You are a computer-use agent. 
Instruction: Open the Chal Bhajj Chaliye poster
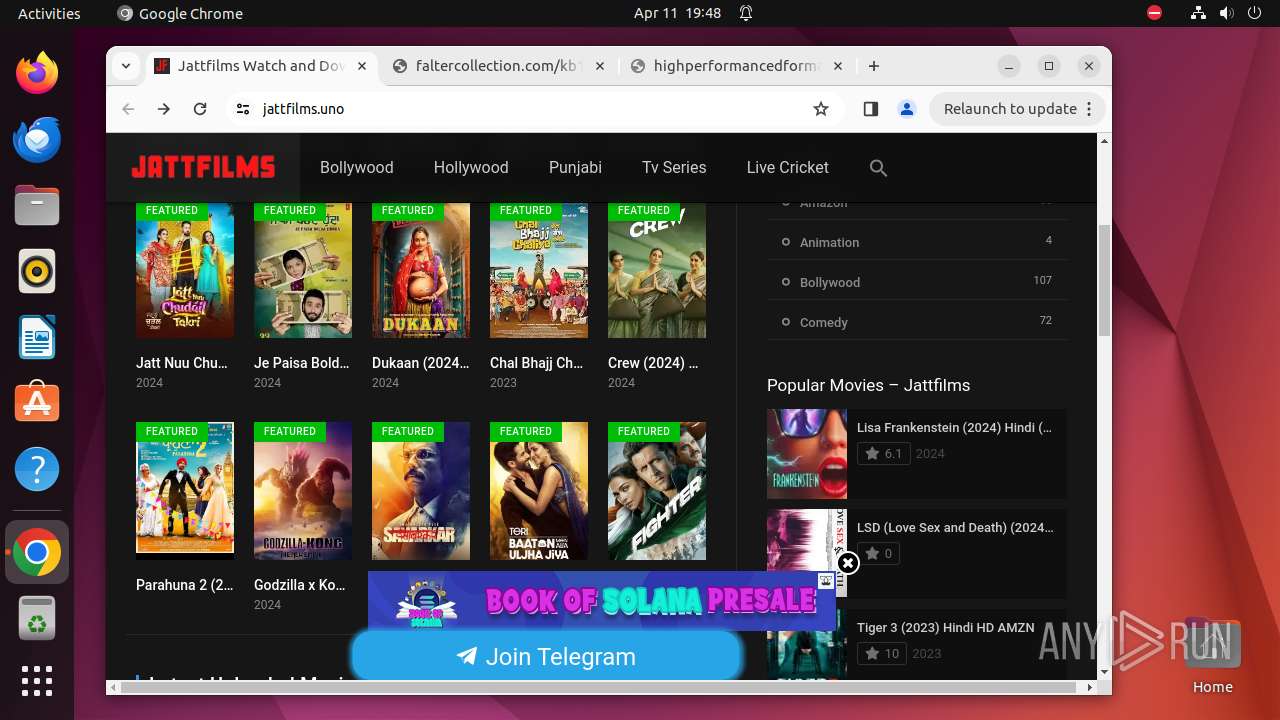[539, 271]
